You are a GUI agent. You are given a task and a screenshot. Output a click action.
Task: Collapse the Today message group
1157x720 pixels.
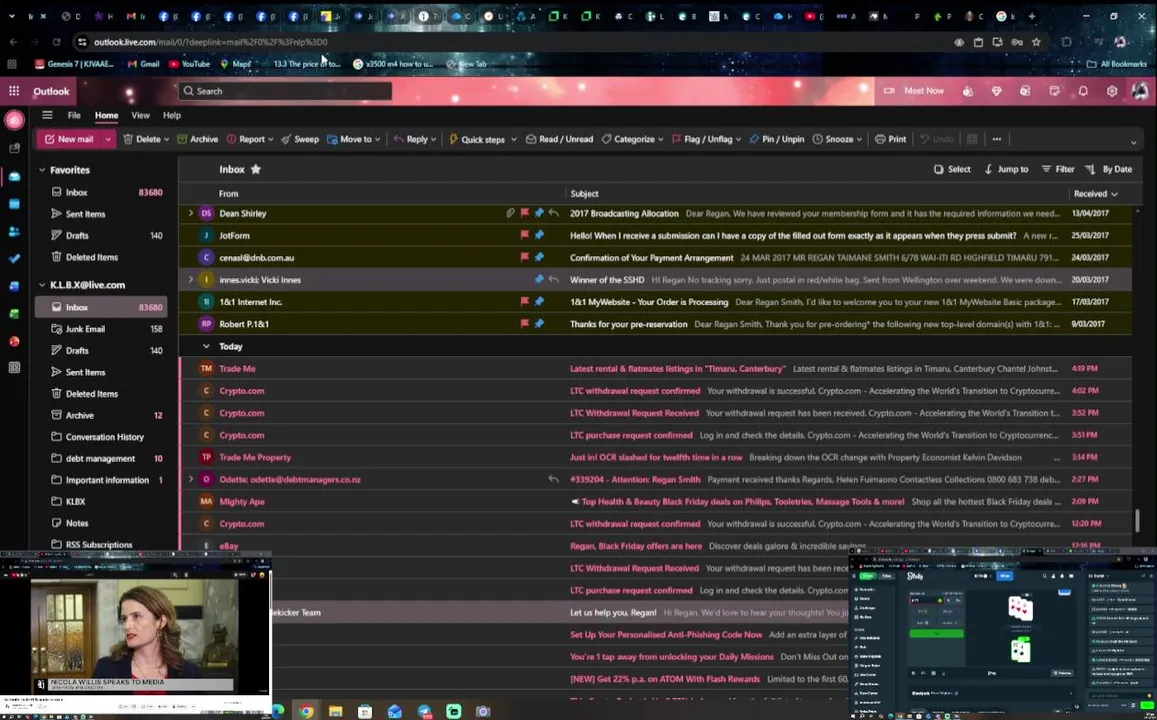(206, 347)
